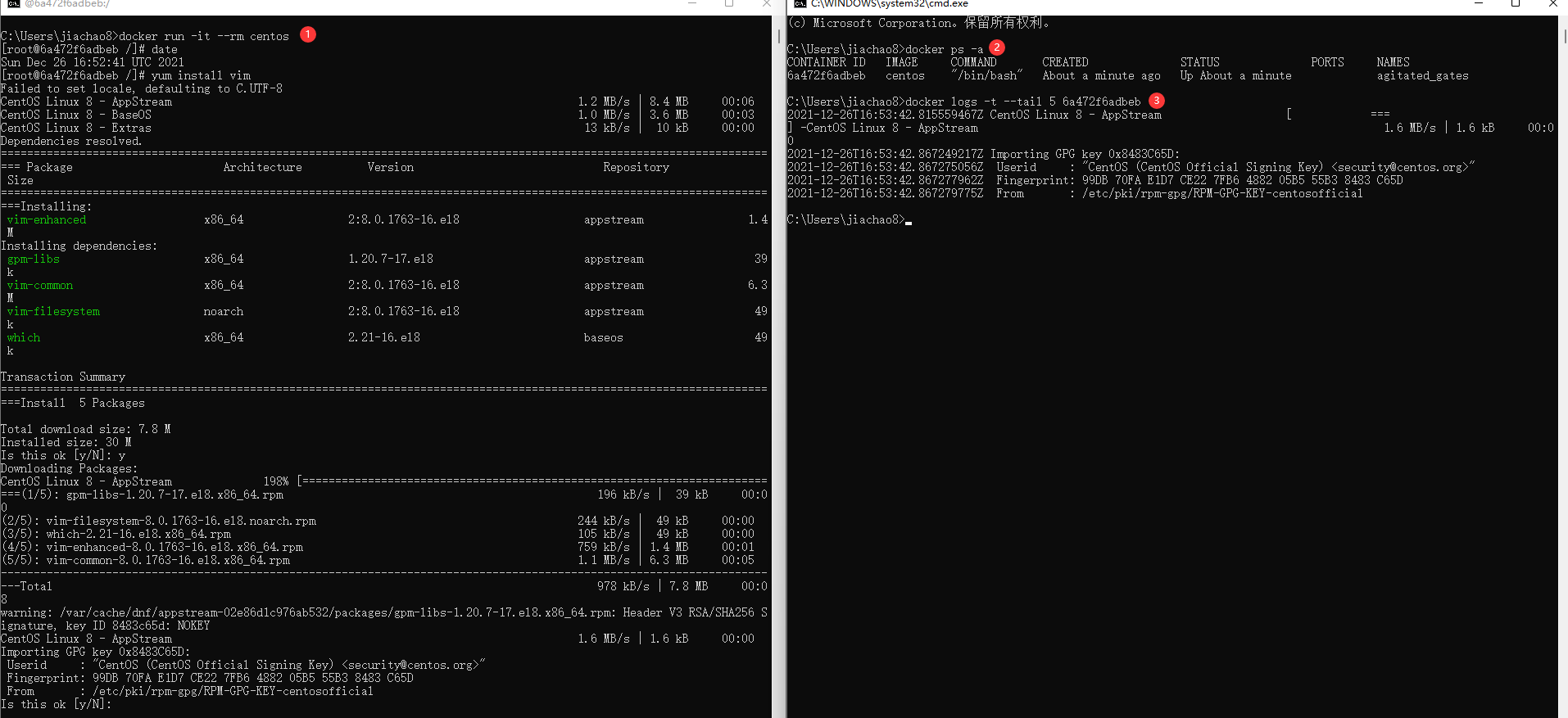Click the green 'vim-enhanced' package name
The width and height of the screenshot is (1568, 718).
(47, 219)
